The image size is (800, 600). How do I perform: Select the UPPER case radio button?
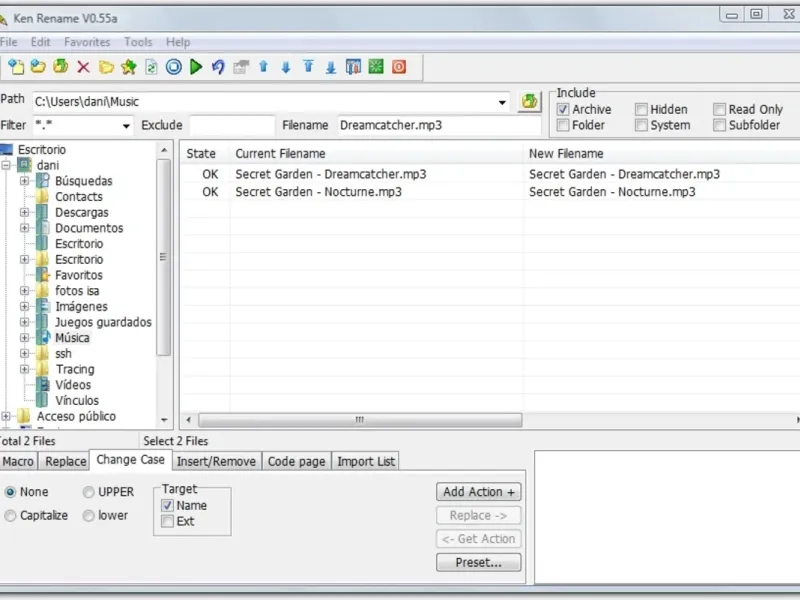click(x=88, y=492)
